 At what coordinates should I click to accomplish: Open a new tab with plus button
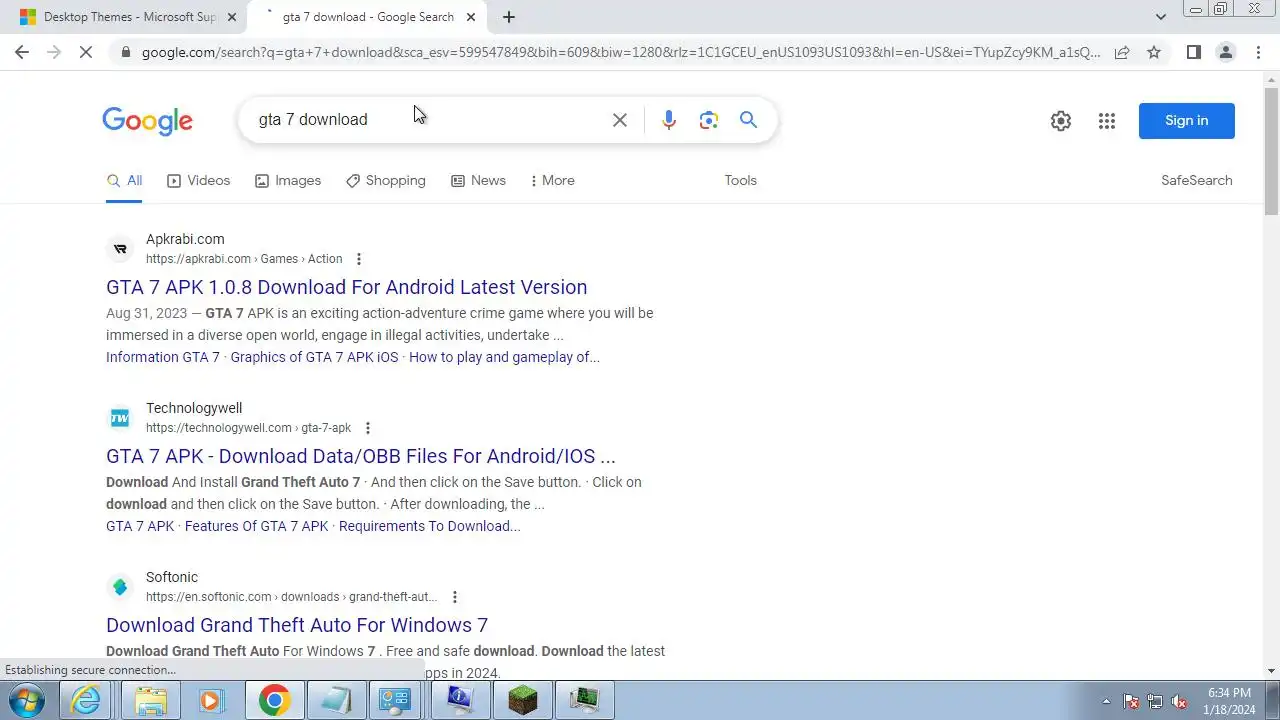coord(509,17)
